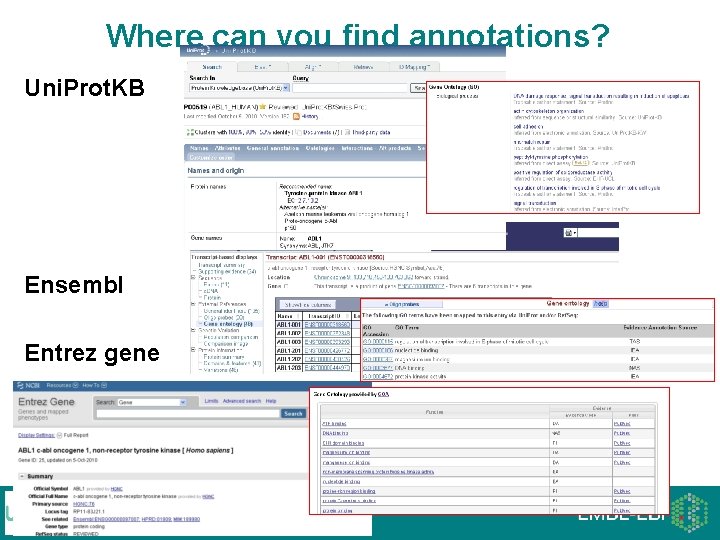Open the Retrieve tab in UniProt
This screenshot has width=720, height=540.
(363, 67)
